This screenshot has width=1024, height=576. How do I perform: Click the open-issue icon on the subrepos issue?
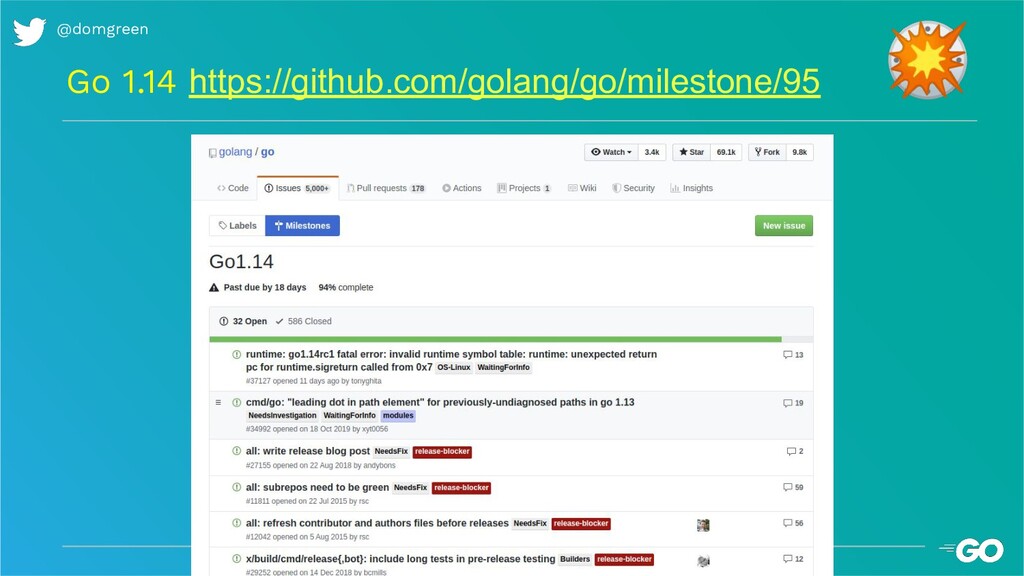pyautogui.click(x=236, y=487)
